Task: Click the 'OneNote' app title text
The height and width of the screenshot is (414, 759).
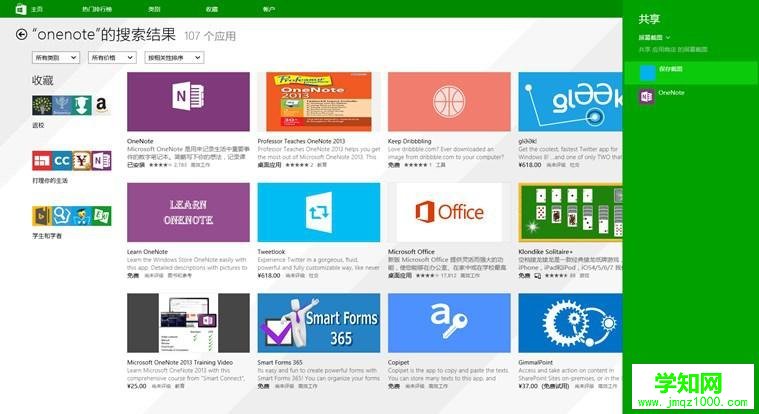Action: point(139,141)
